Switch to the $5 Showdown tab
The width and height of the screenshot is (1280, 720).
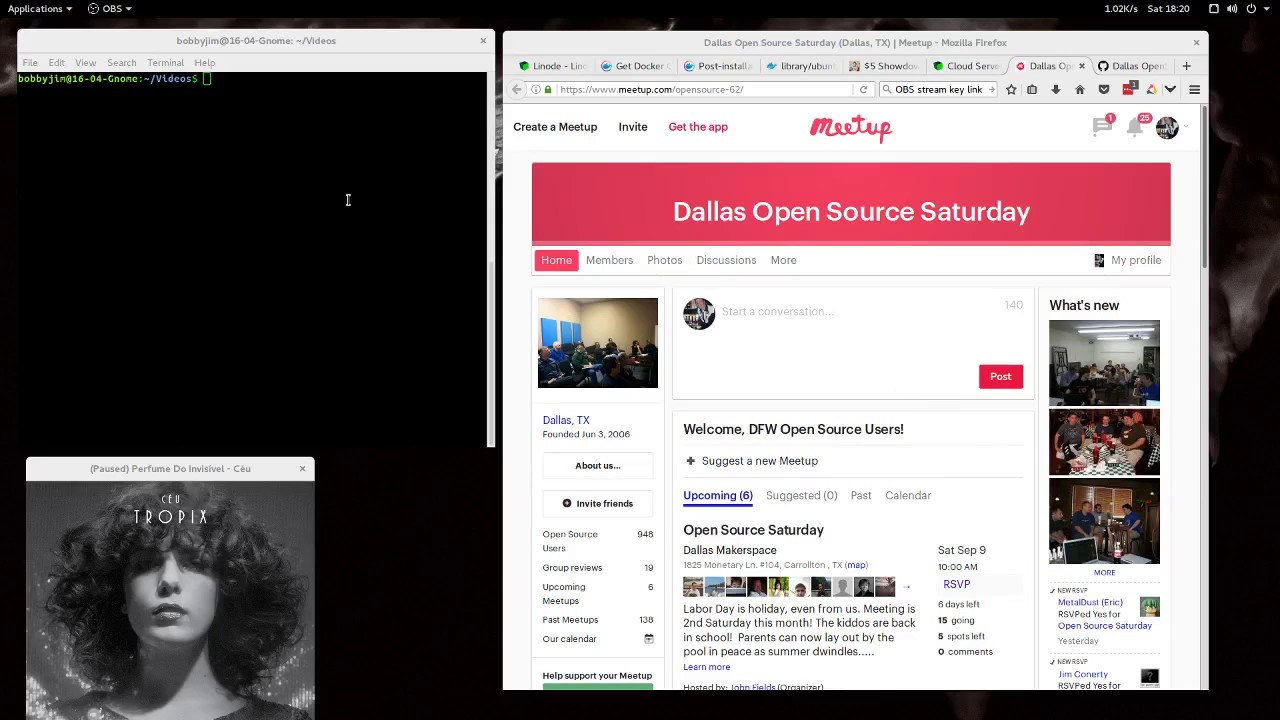(x=883, y=66)
